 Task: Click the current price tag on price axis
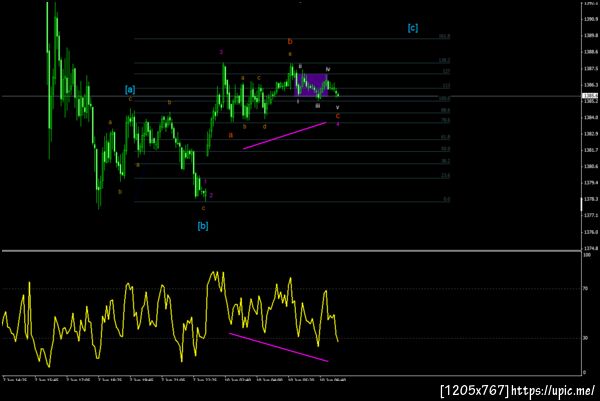point(590,96)
